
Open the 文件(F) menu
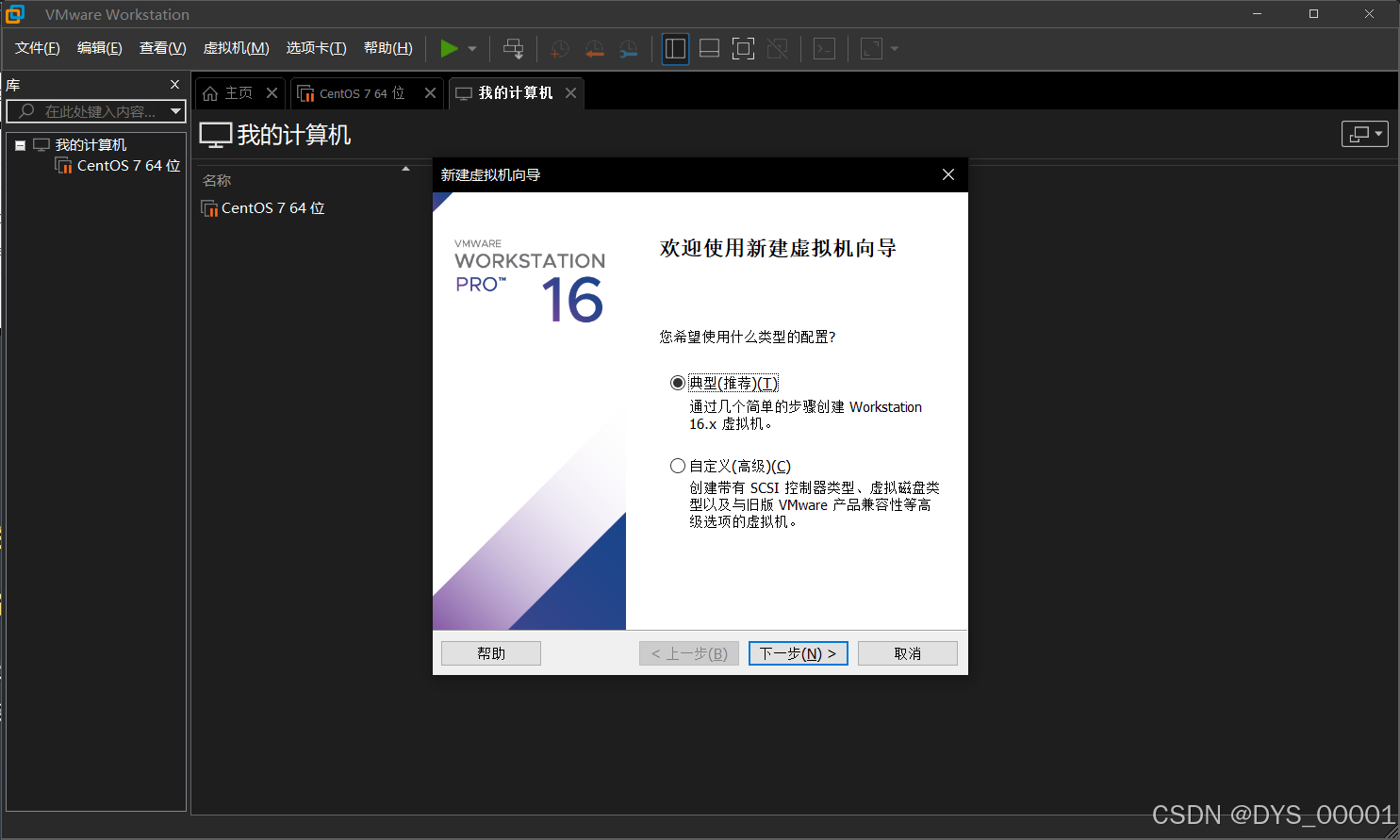coord(38,48)
